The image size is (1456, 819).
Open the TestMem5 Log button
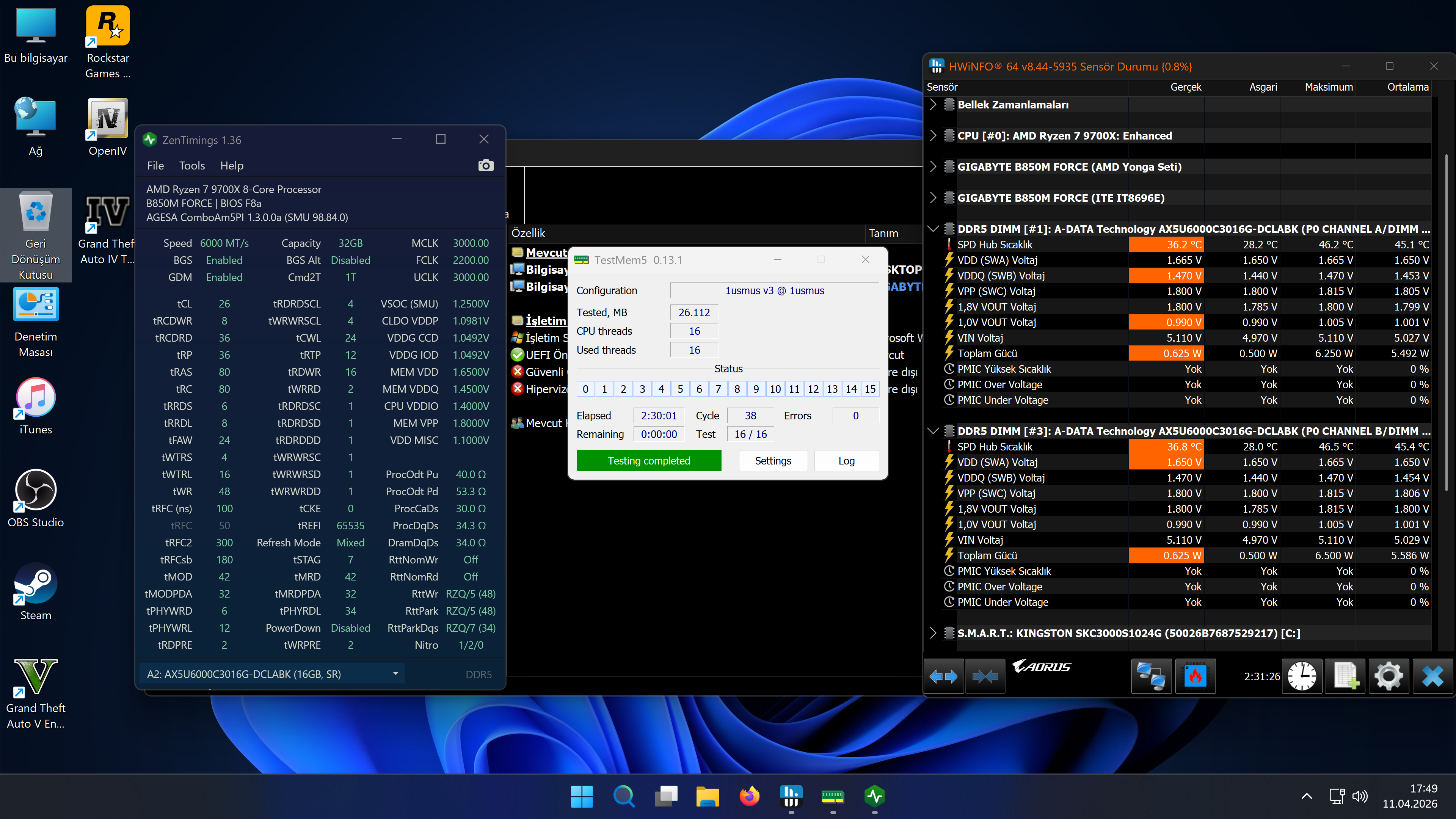(x=846, y=461)
